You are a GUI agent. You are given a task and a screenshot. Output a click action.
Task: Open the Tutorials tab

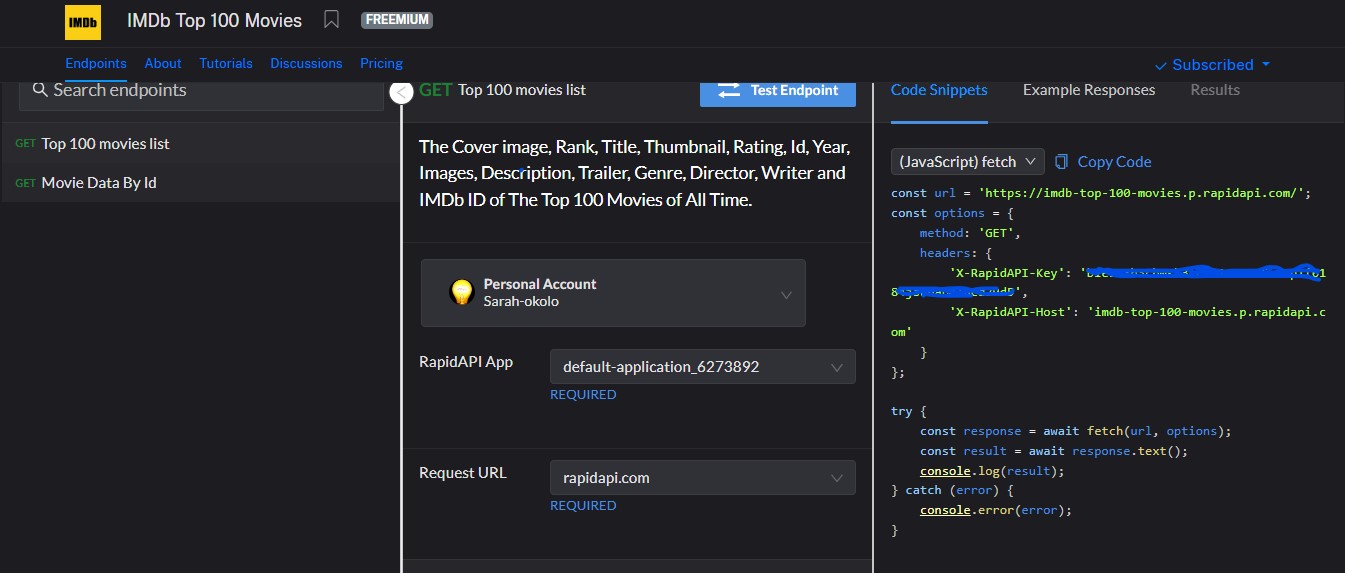point(226,63)
